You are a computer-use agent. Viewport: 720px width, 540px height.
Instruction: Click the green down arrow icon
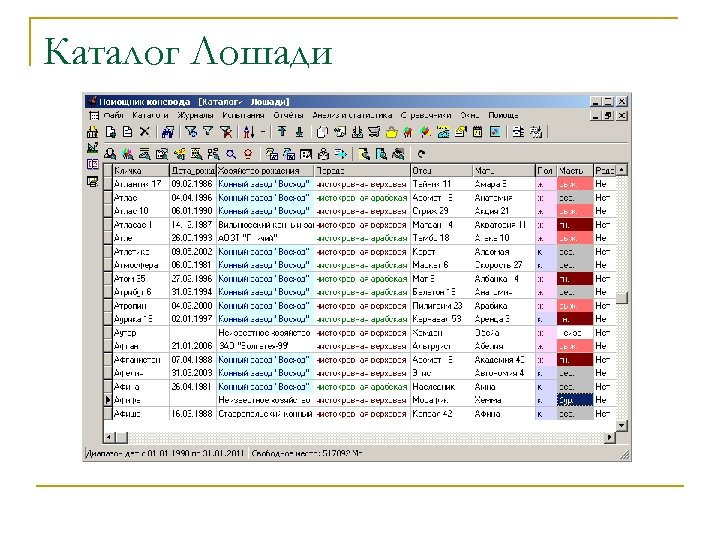point(299,132)
